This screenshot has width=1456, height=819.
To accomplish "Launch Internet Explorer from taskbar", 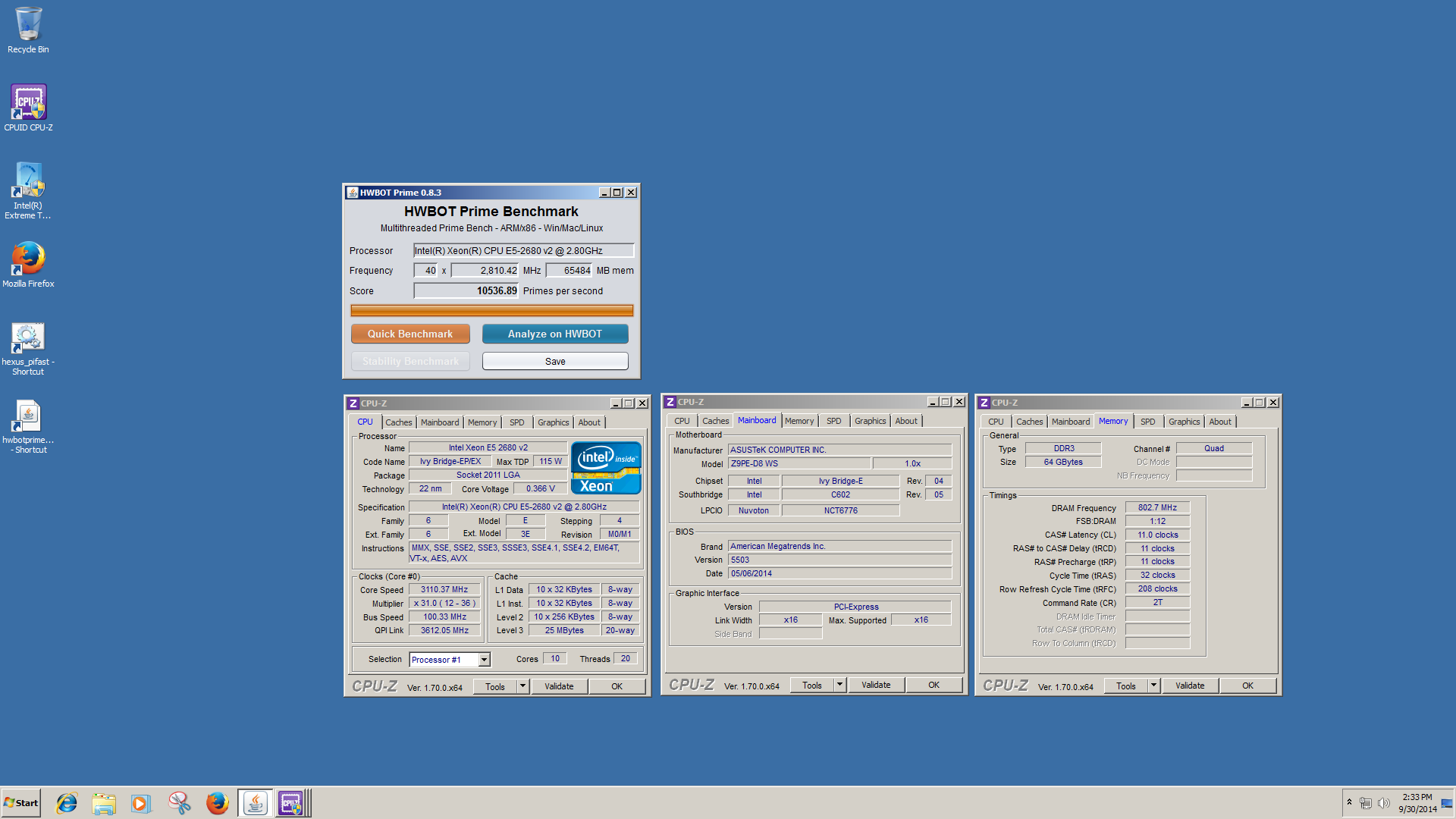I will (67, 803).
